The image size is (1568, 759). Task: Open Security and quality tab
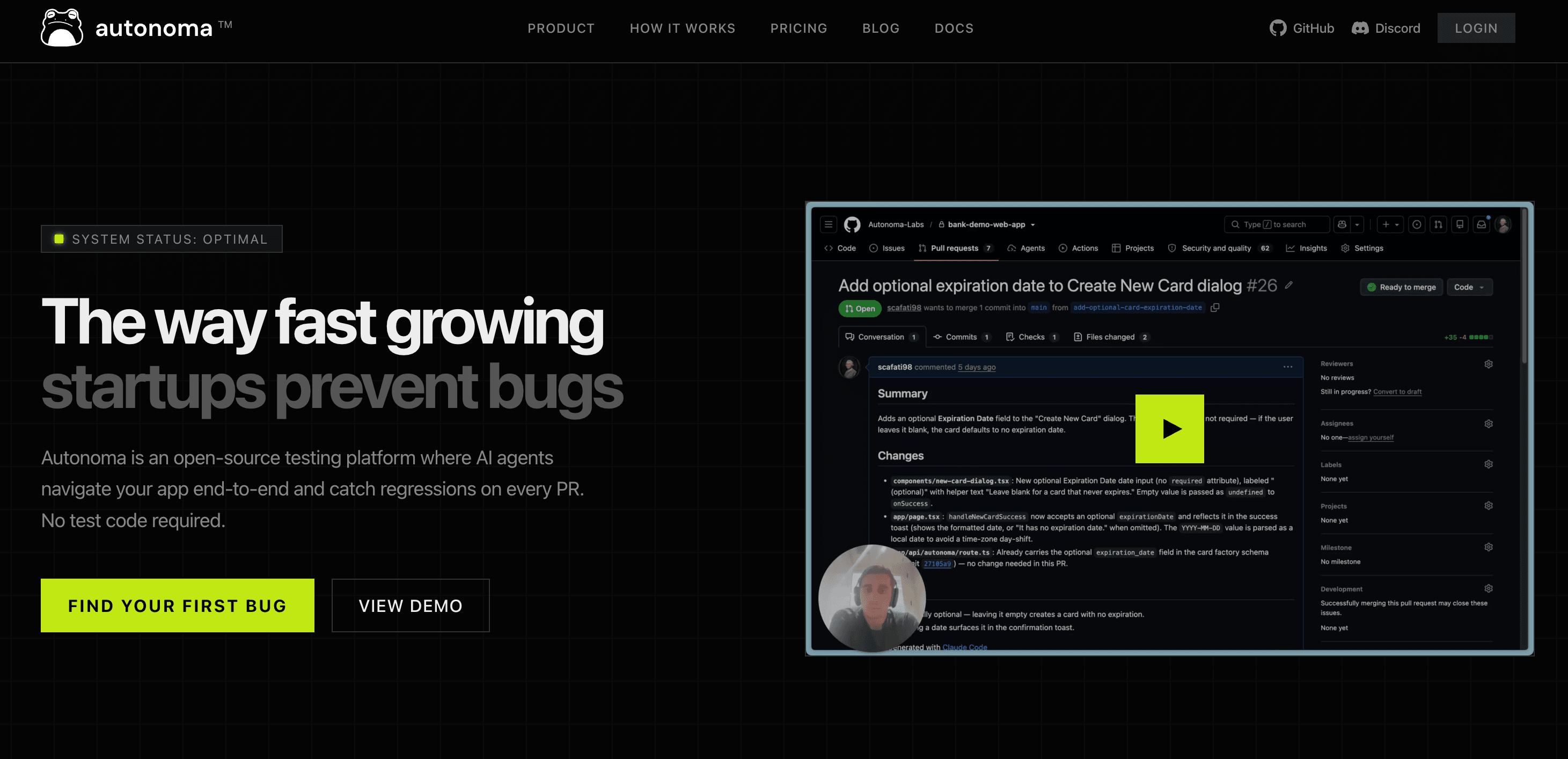(1219, 249)
